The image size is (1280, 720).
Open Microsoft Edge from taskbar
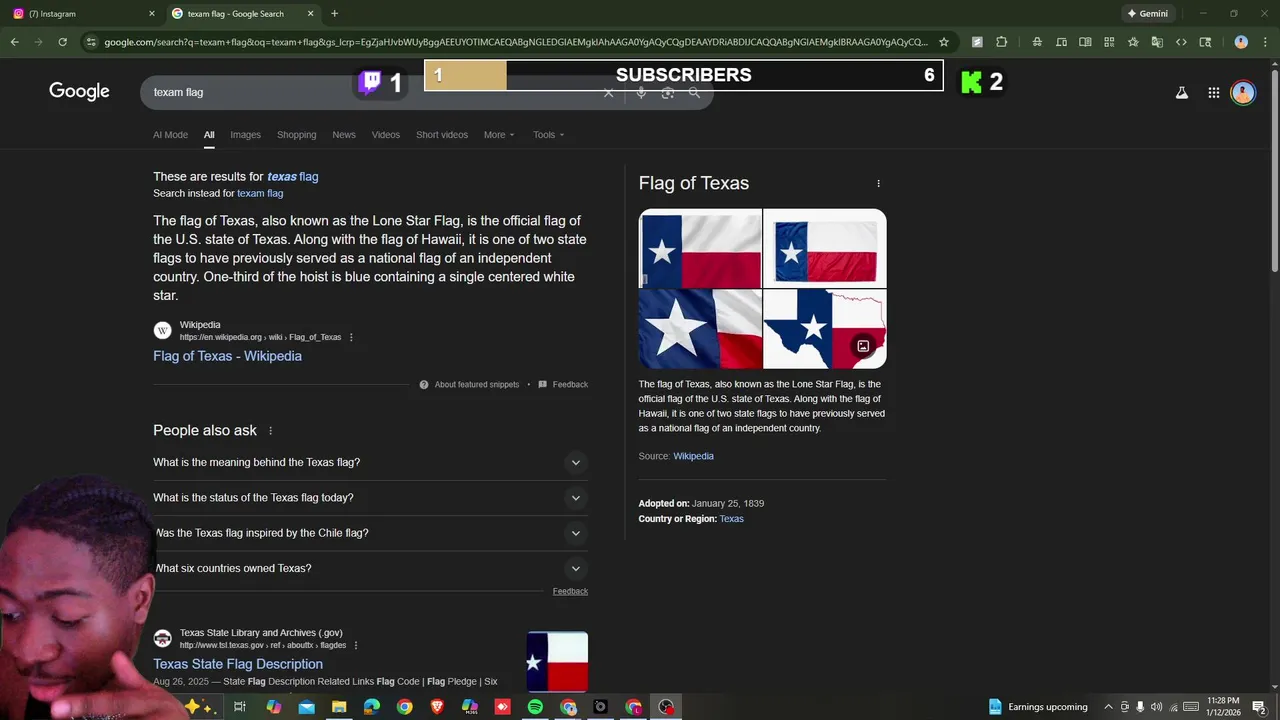[x=372, y=707]
